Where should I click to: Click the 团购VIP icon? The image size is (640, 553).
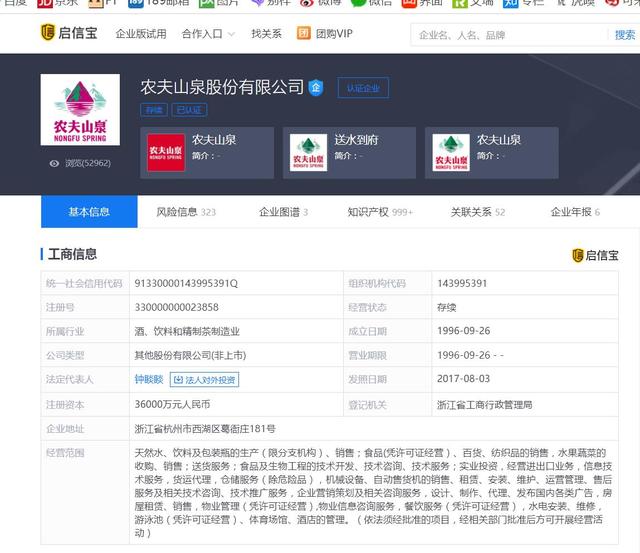click(x=304, y=34)
